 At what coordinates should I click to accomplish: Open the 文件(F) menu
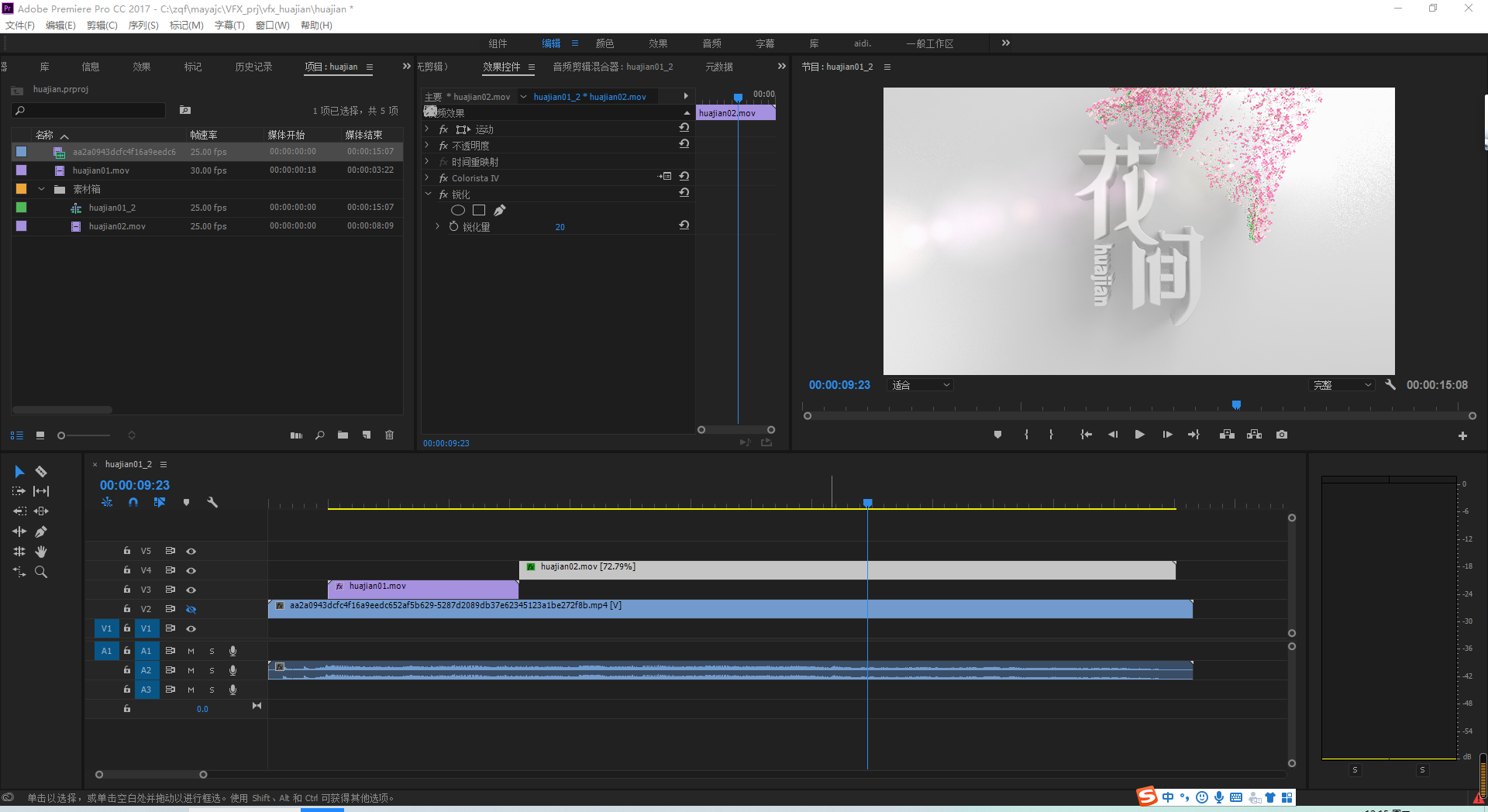tap(20, 26)
